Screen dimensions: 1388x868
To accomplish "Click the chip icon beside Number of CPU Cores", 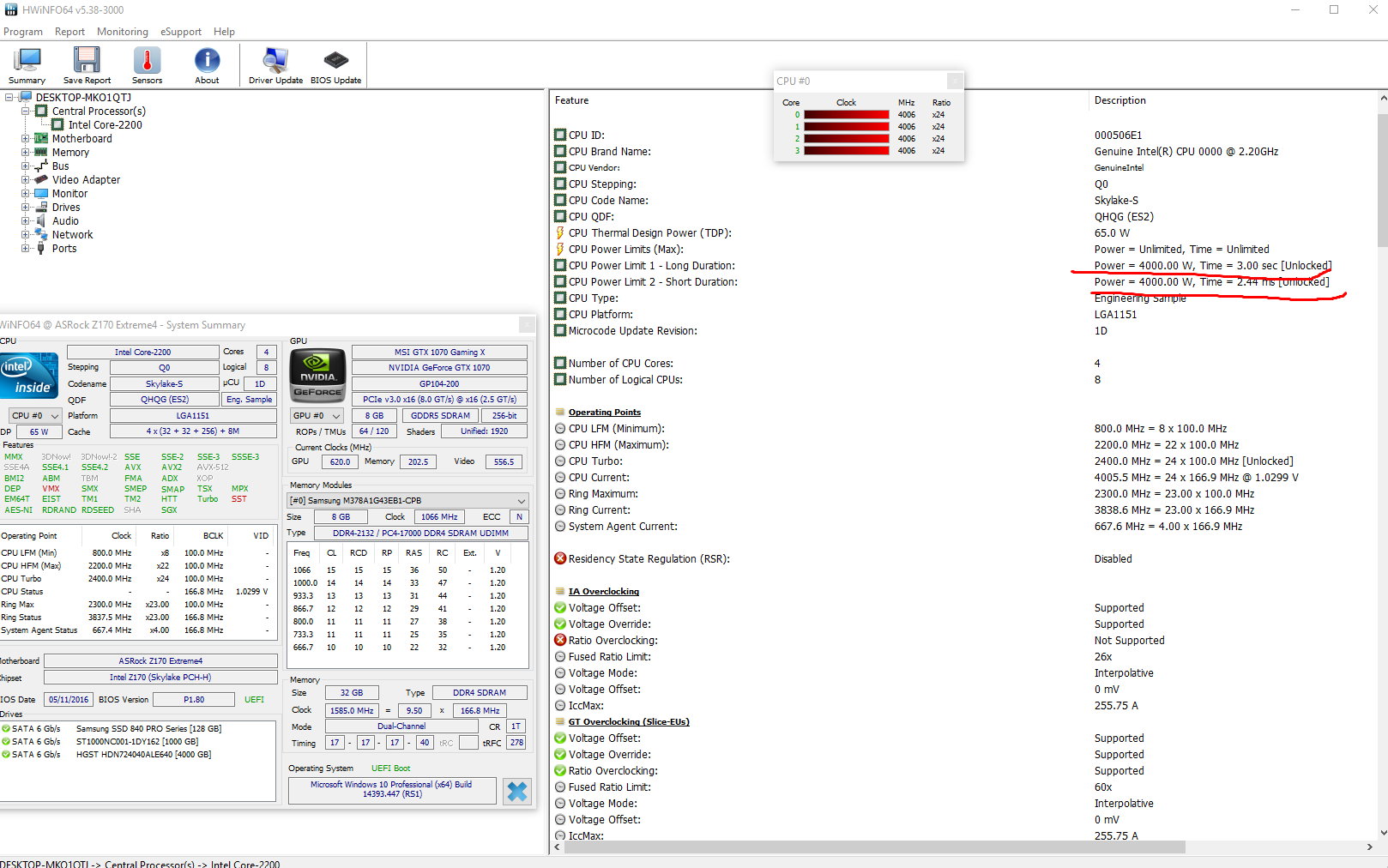I will [x=560, y=363].
